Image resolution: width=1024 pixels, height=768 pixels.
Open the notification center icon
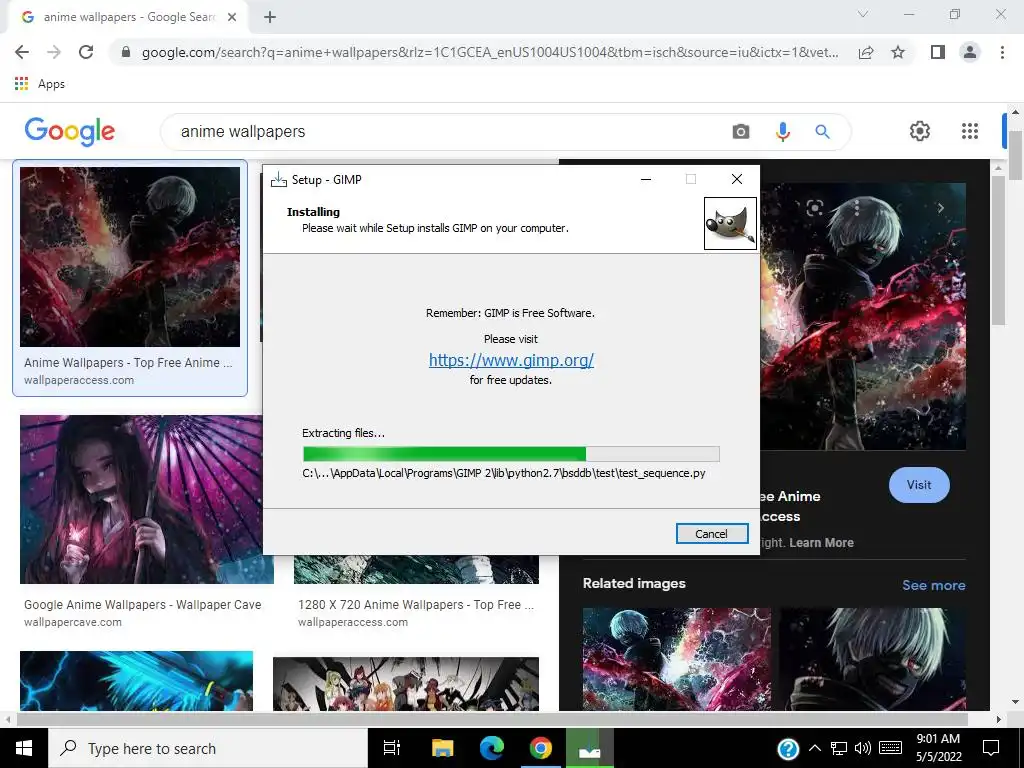click(991, 748)
